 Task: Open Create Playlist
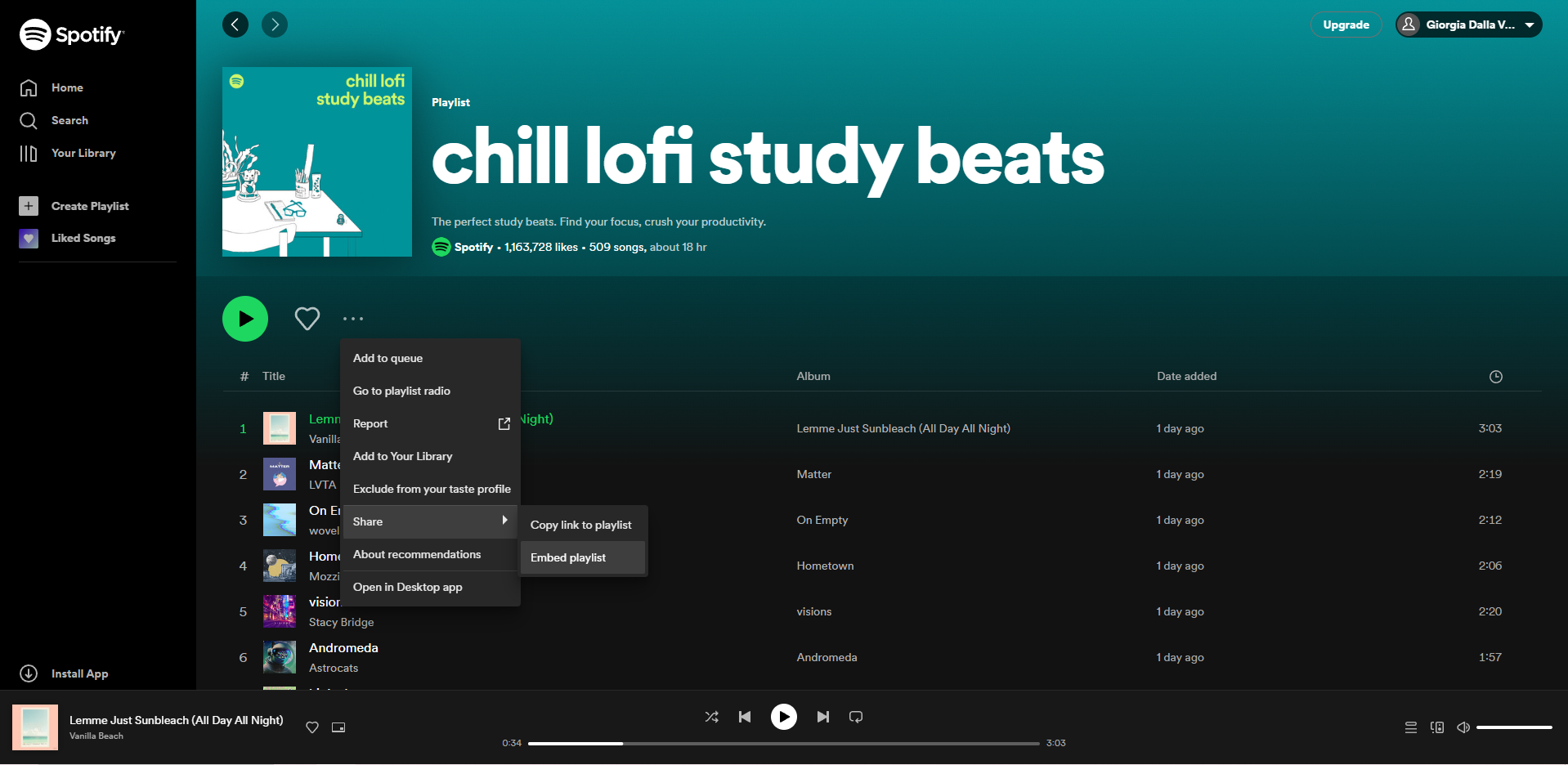(x=90, y=206)
